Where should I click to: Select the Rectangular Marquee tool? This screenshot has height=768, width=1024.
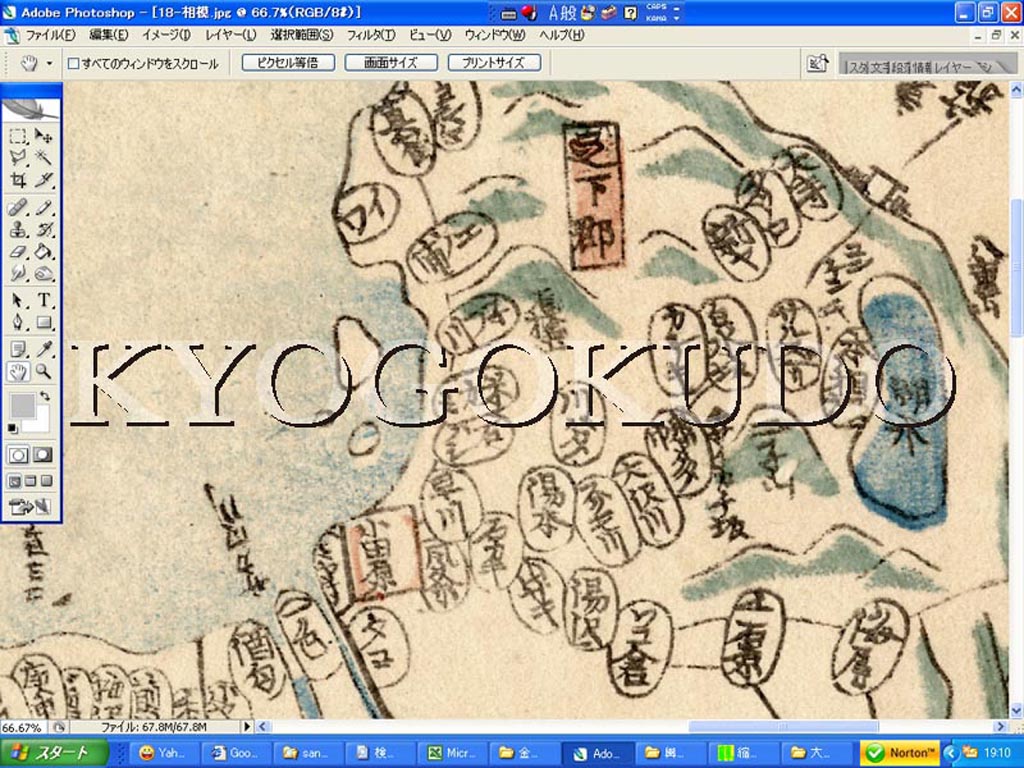click(x=18, y=136)
